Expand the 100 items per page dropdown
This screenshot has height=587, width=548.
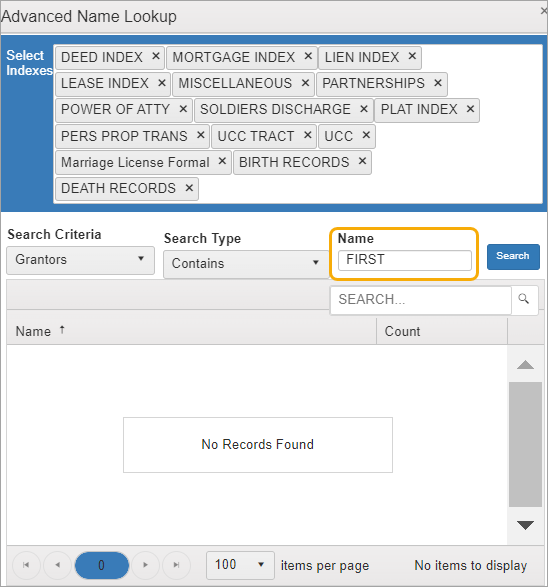click(x=240, y=565)
